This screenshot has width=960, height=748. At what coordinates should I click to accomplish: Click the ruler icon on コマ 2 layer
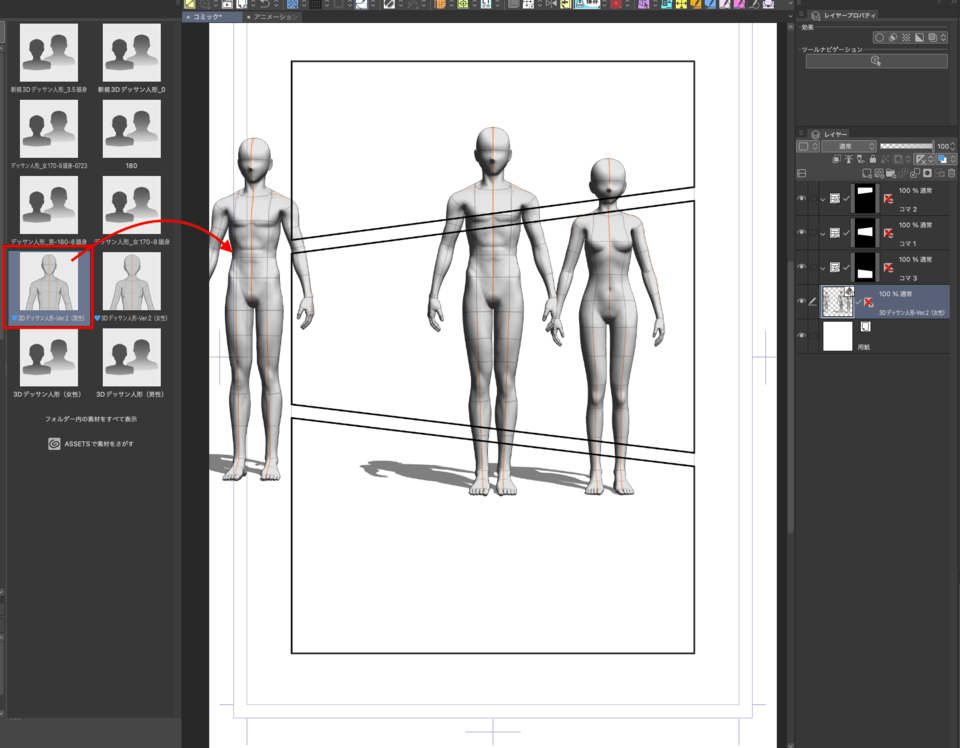[888, 198]
